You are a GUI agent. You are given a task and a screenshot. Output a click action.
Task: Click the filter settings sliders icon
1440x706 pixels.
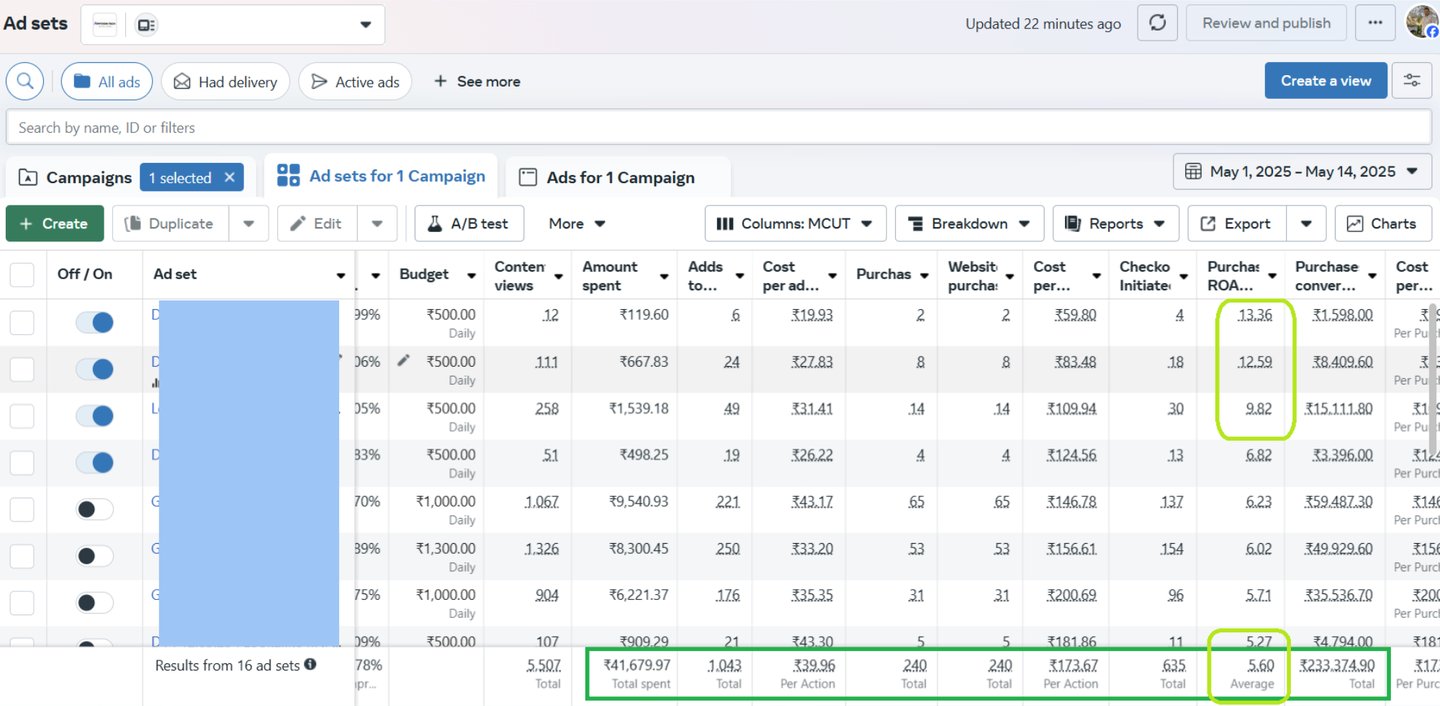[x=1411, y=81]
